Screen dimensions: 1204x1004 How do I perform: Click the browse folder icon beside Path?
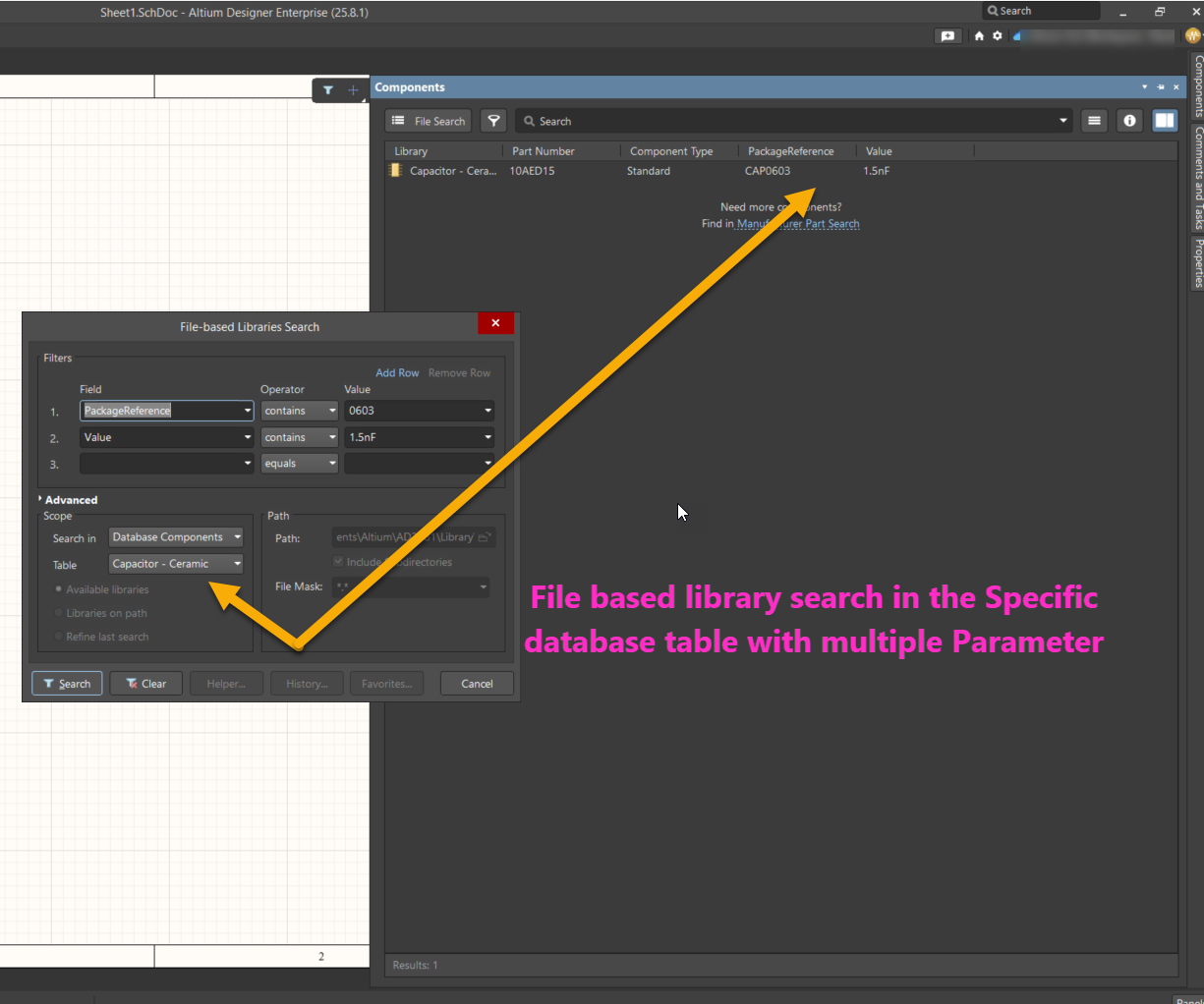[x=484, y=537]
